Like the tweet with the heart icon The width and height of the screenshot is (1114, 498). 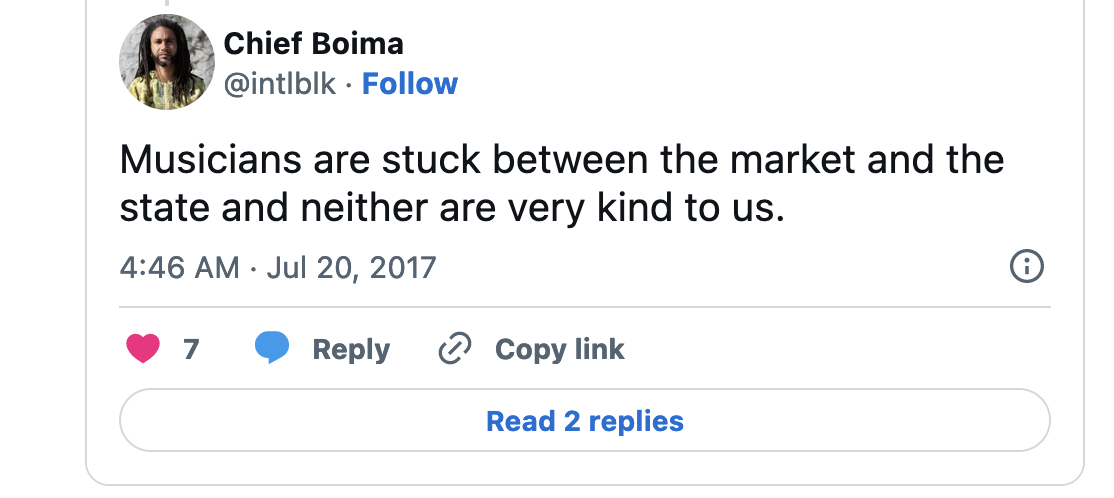pyautogui.click(x=143, y=349)
